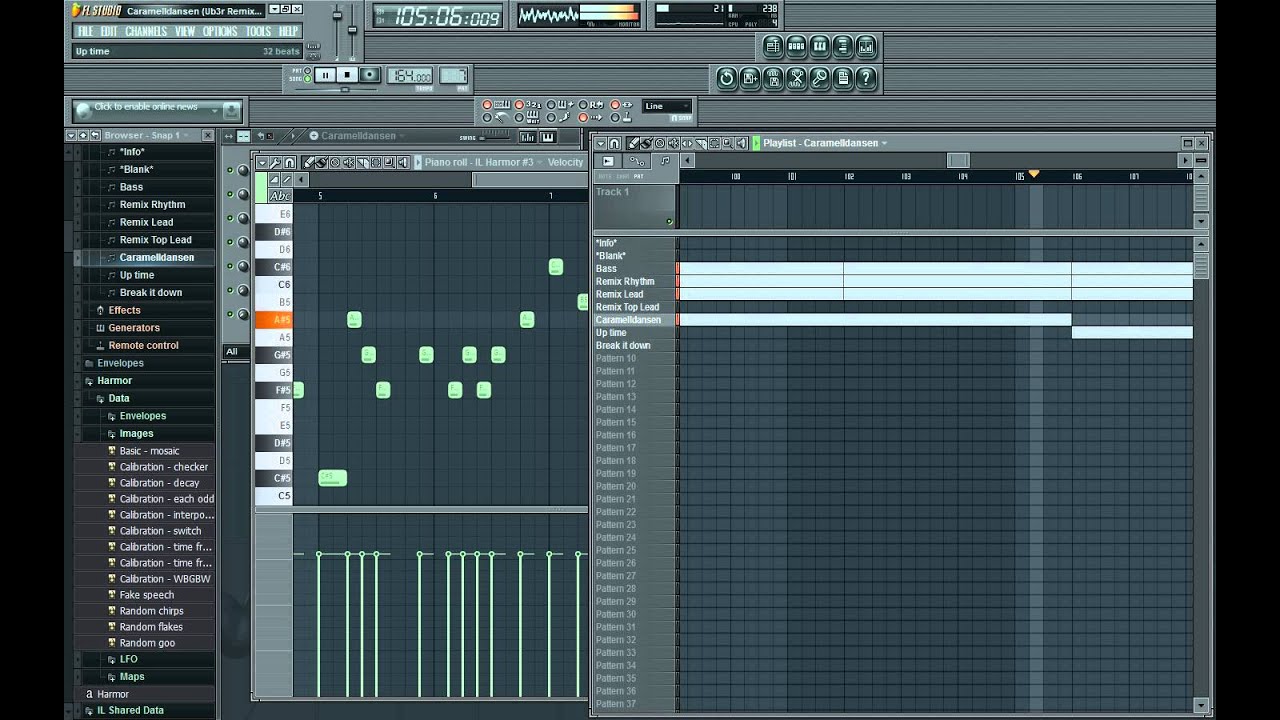Adjust the master volume slider

[337, 15]
